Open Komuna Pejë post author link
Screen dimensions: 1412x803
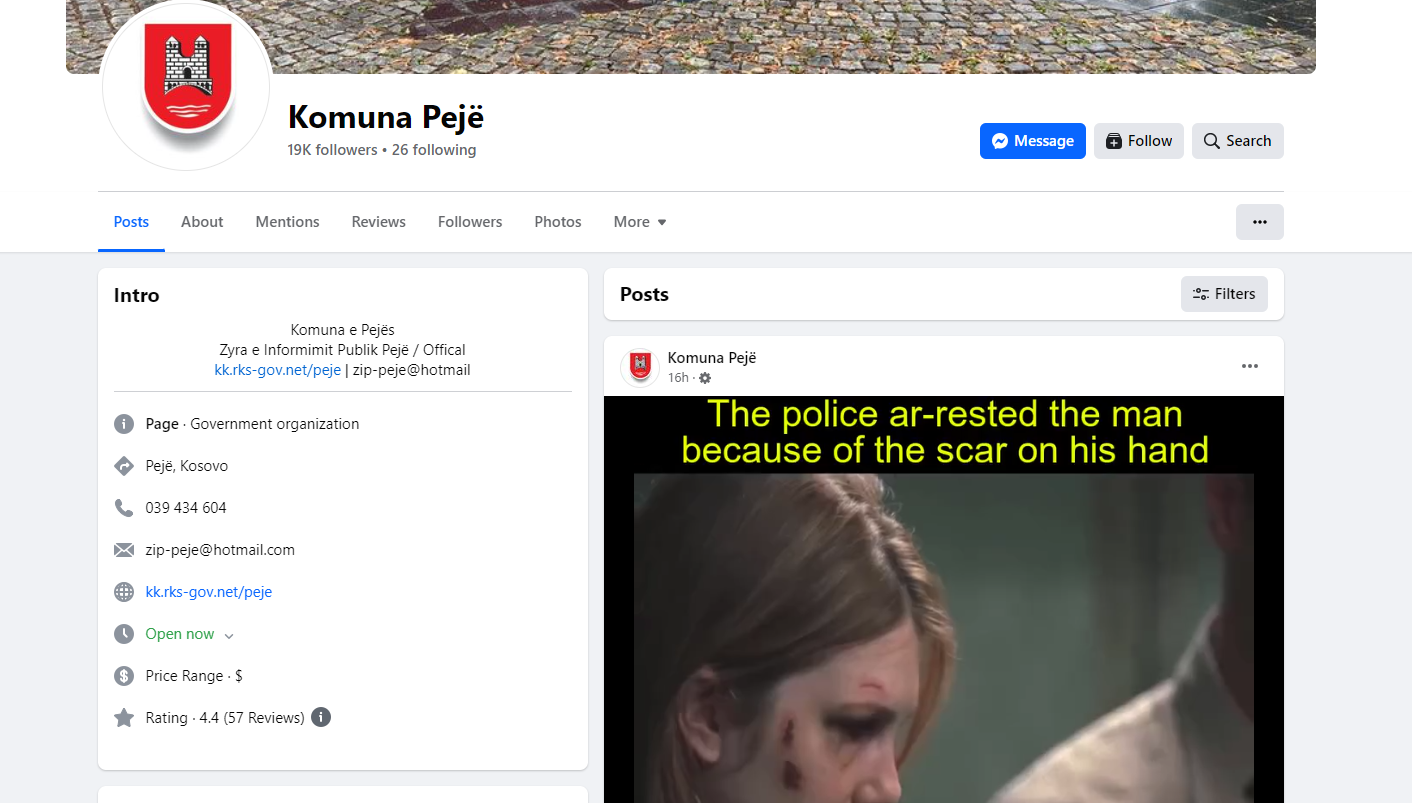click(x=712, y=358)
